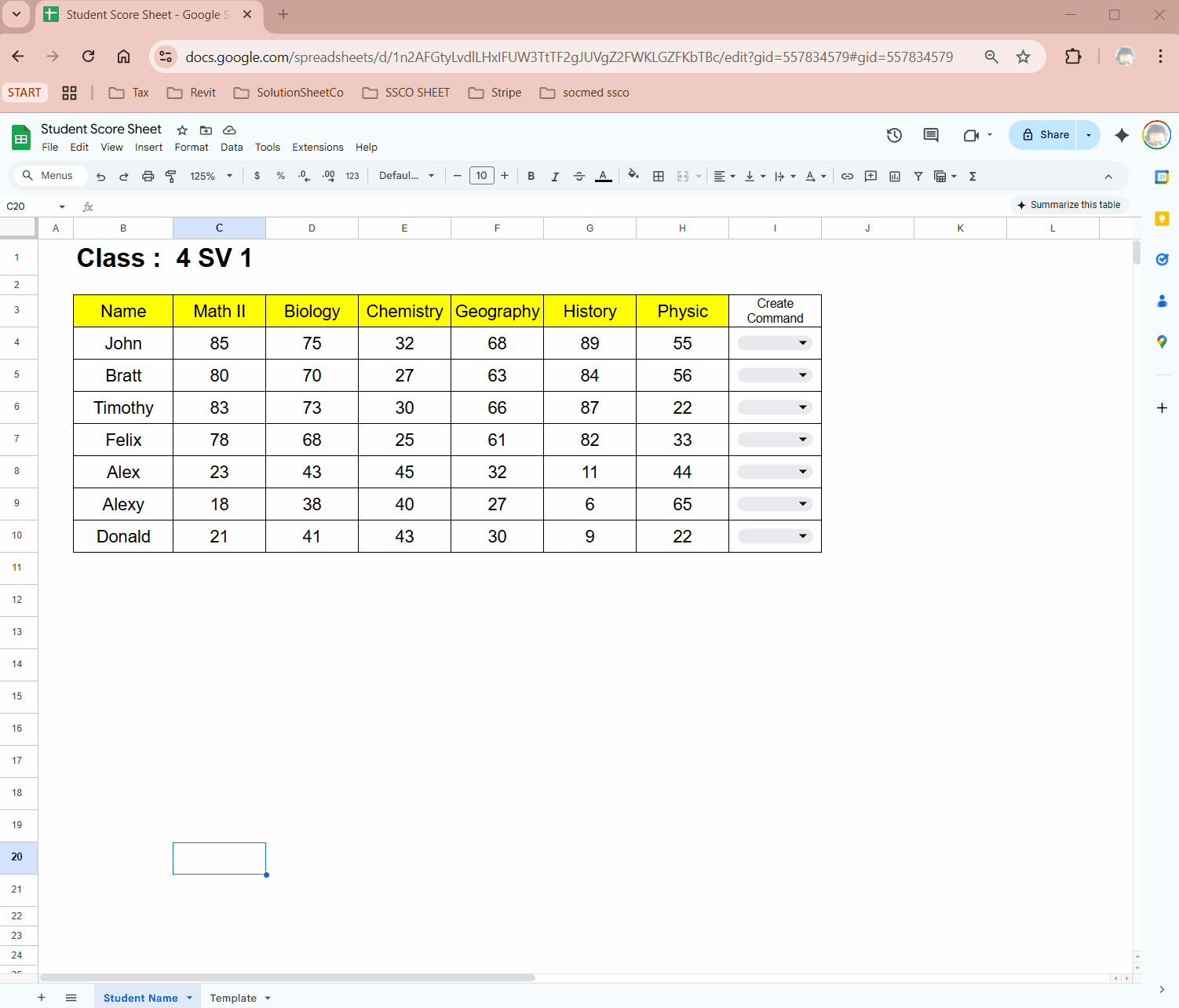The height and width of the screenshot is (1008, 1179).
Task: Open the Format menu
Action: 192,148
